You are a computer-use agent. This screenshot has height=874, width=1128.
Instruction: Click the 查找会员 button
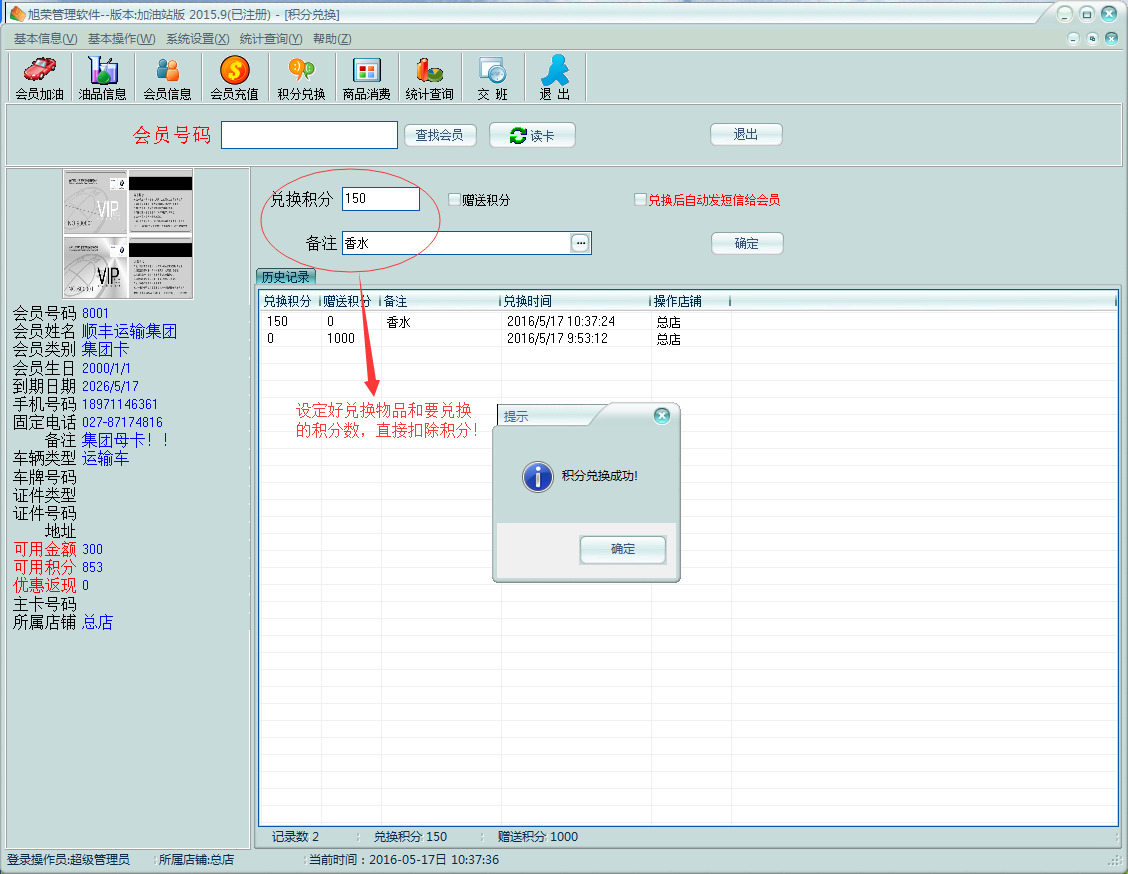(440, 135)
